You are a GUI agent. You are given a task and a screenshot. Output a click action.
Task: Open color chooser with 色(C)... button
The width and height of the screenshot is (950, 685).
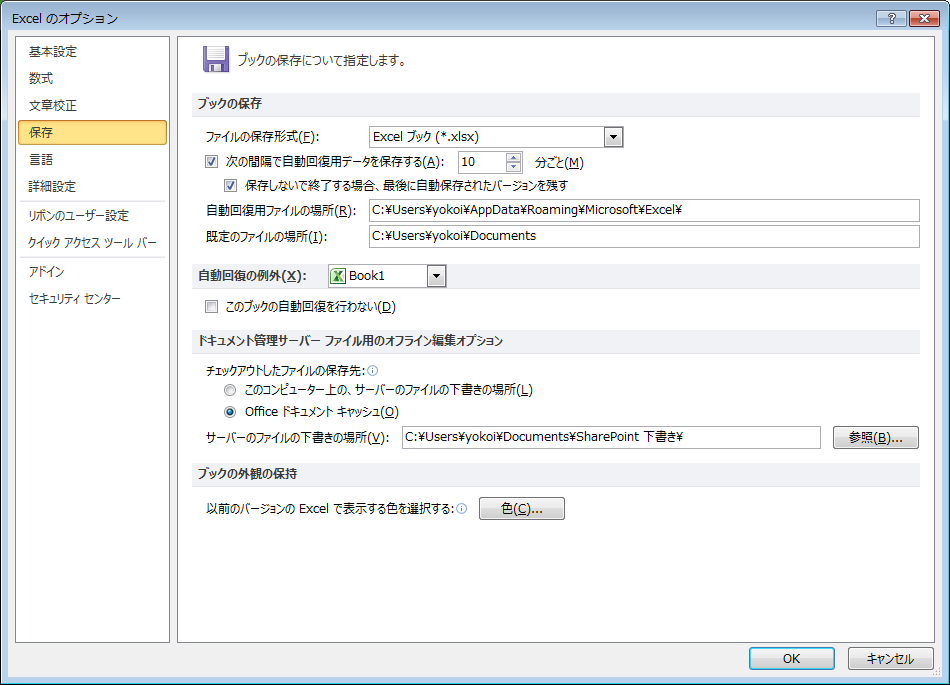tap(522, 509)
